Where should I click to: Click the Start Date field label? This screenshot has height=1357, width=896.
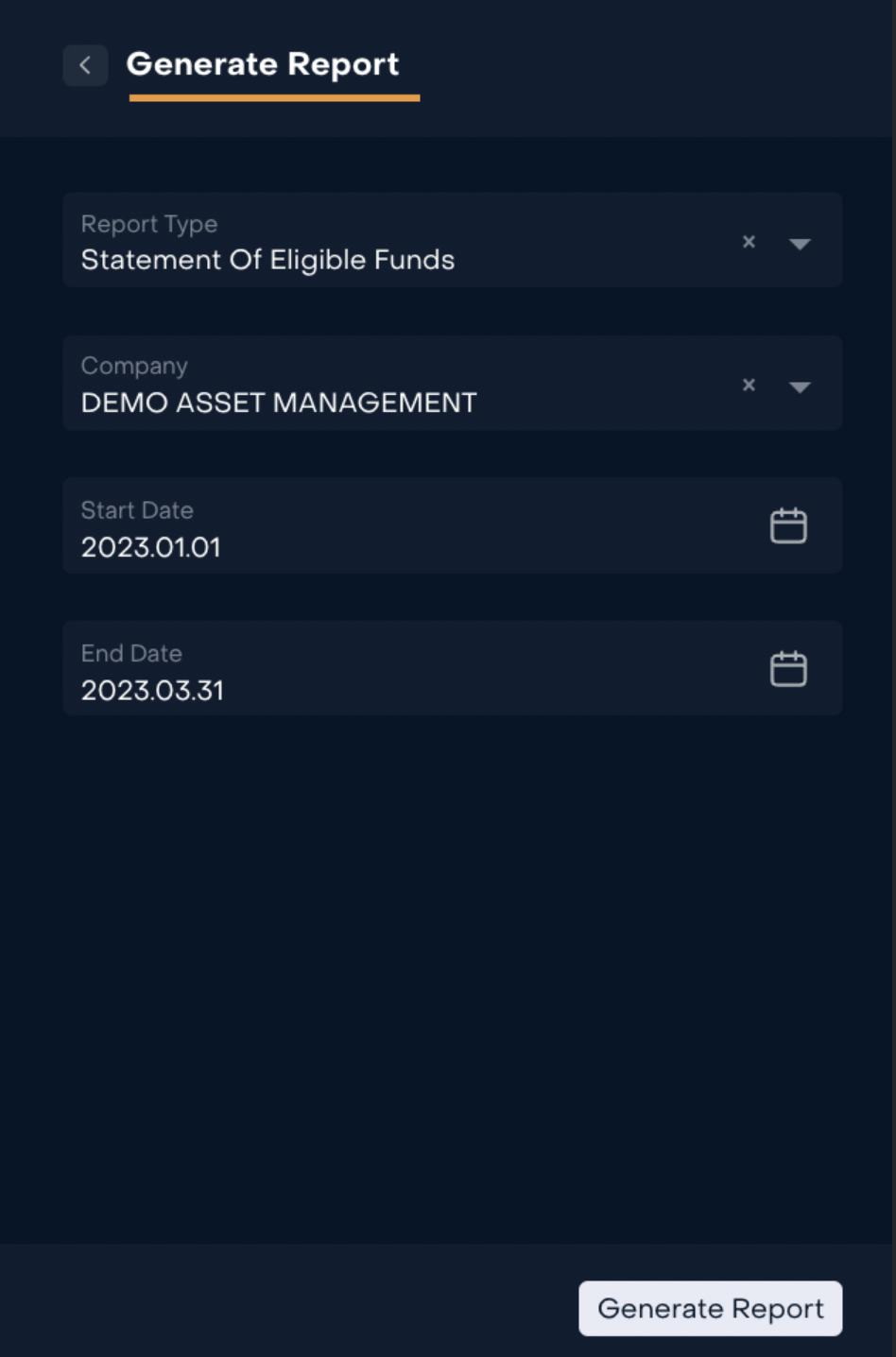click(x=137, y=510)
